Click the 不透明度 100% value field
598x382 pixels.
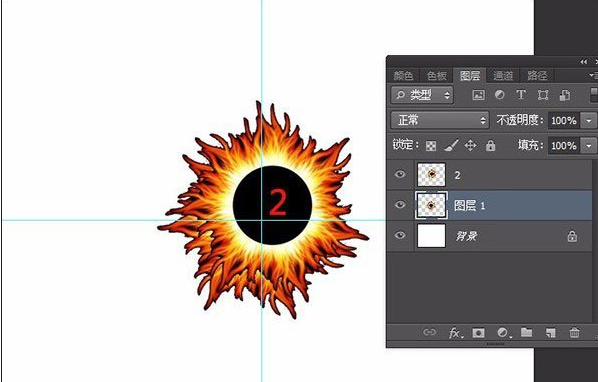(564, 121)
